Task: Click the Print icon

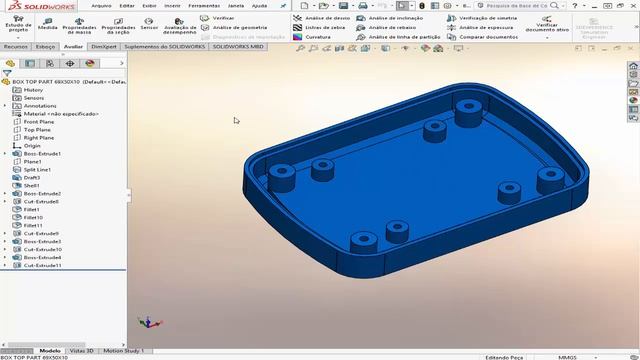Action: coord(362,6)
